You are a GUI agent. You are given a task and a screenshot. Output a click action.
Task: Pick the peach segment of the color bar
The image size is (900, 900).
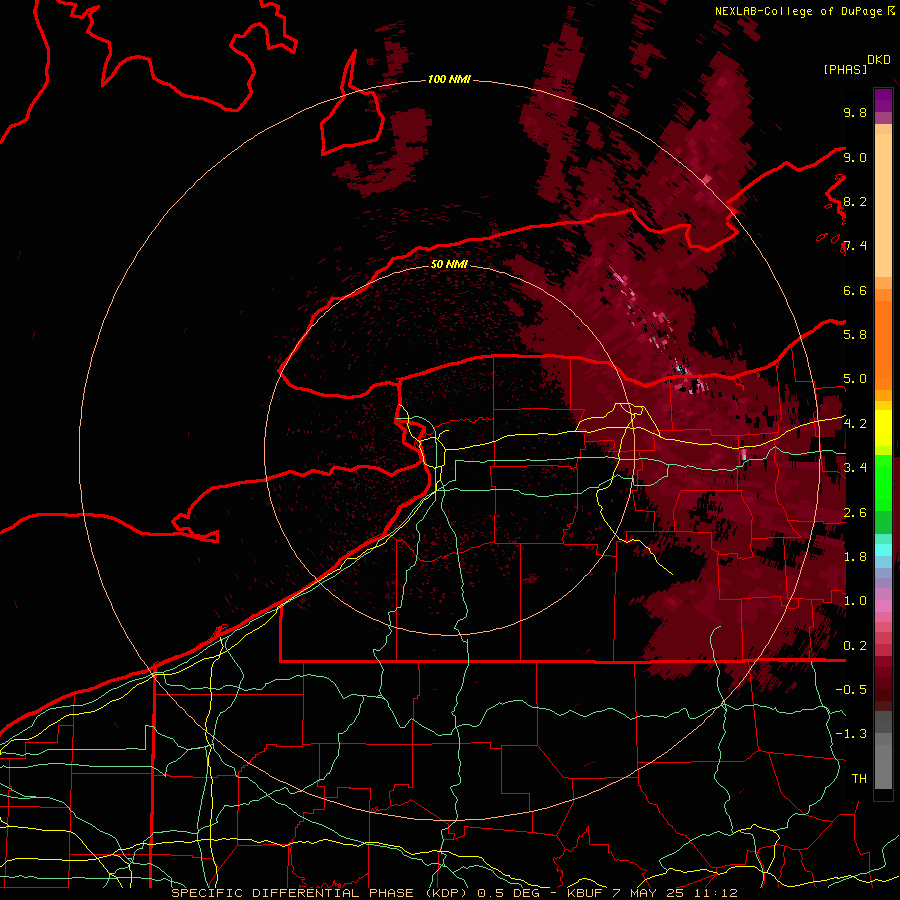883,205
